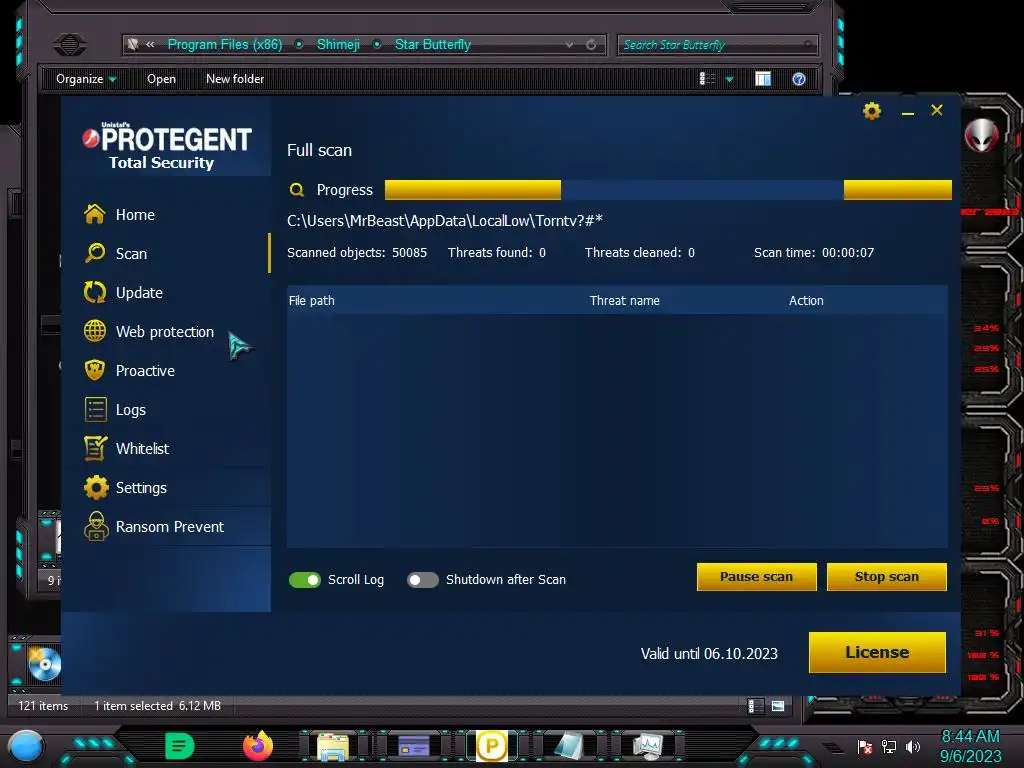Click Program Files (x86) breadcrumb

click(x=225, y=44)
